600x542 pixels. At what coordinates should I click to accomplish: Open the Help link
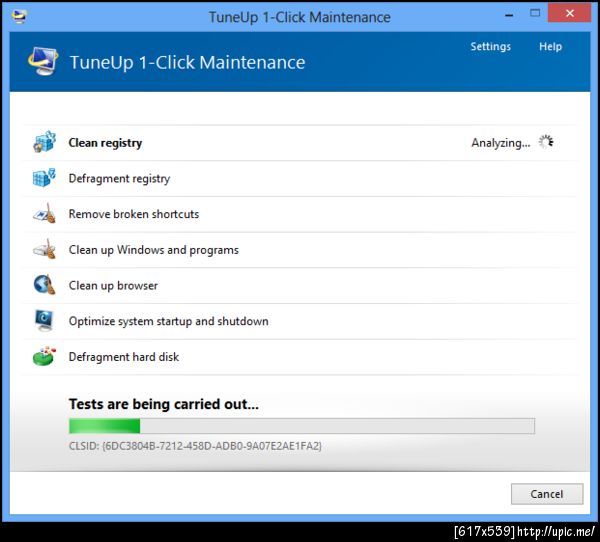coord(550,47)
